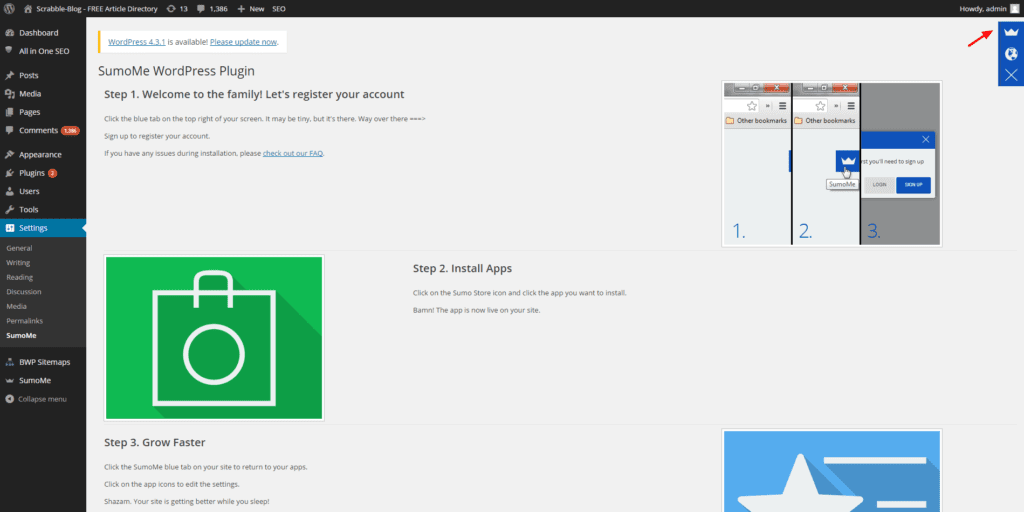Visit Scrabble-Blog site from admin bar
The height and width of the screenshot is (512, 1024).
91,9
